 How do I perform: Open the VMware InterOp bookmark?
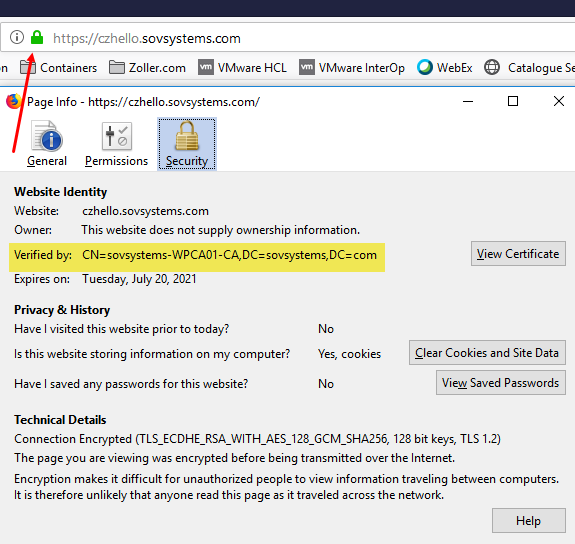pos(352,68)
